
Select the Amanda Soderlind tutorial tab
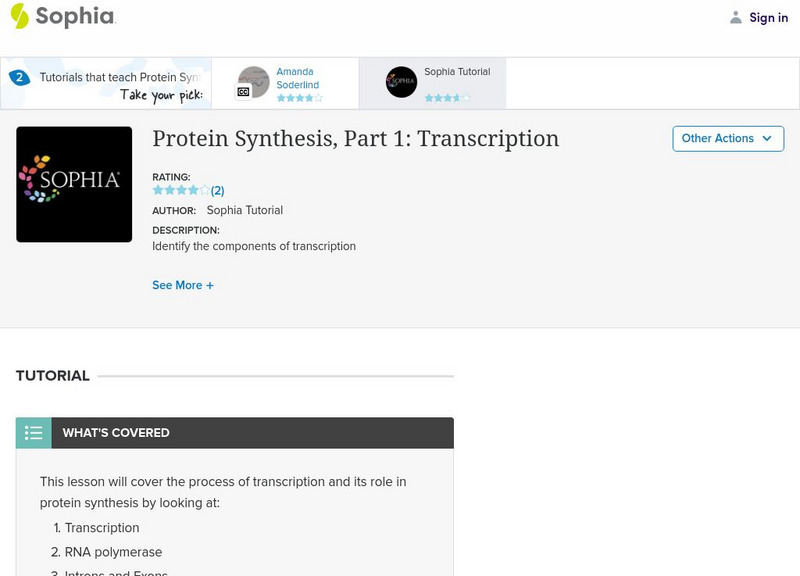pyautogui.click(x=298, y=79)
